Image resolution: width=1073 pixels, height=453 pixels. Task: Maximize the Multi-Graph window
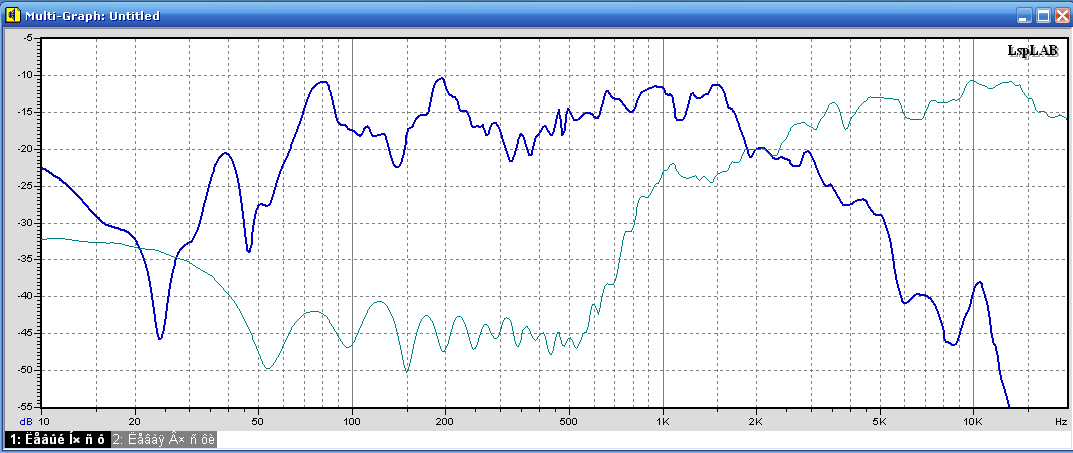coord(1043,16)
